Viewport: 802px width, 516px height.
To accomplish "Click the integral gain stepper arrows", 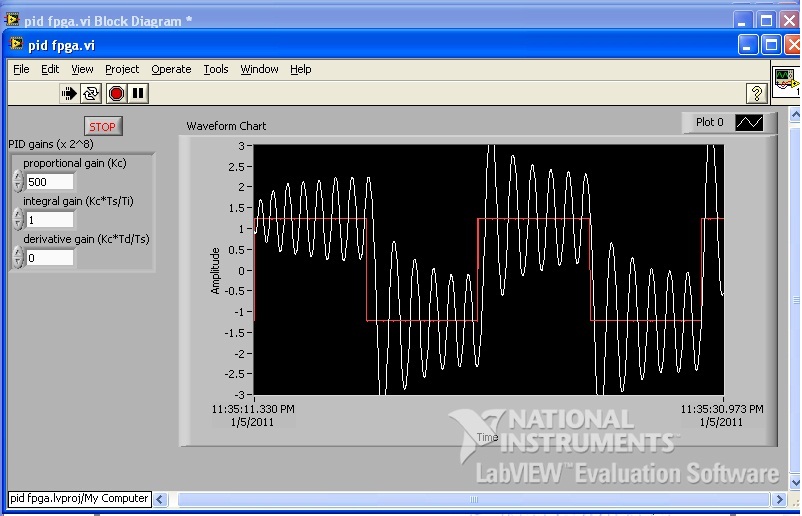I will point(18,219).
